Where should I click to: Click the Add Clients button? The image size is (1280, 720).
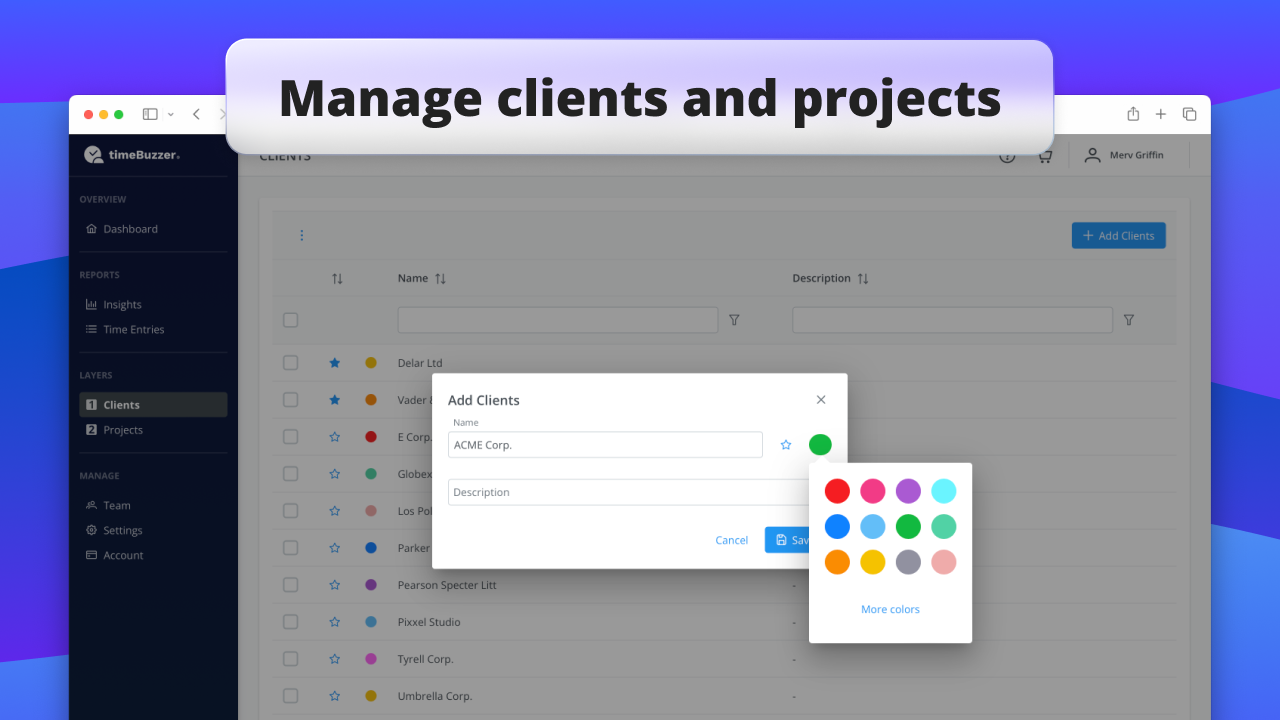1118,236
